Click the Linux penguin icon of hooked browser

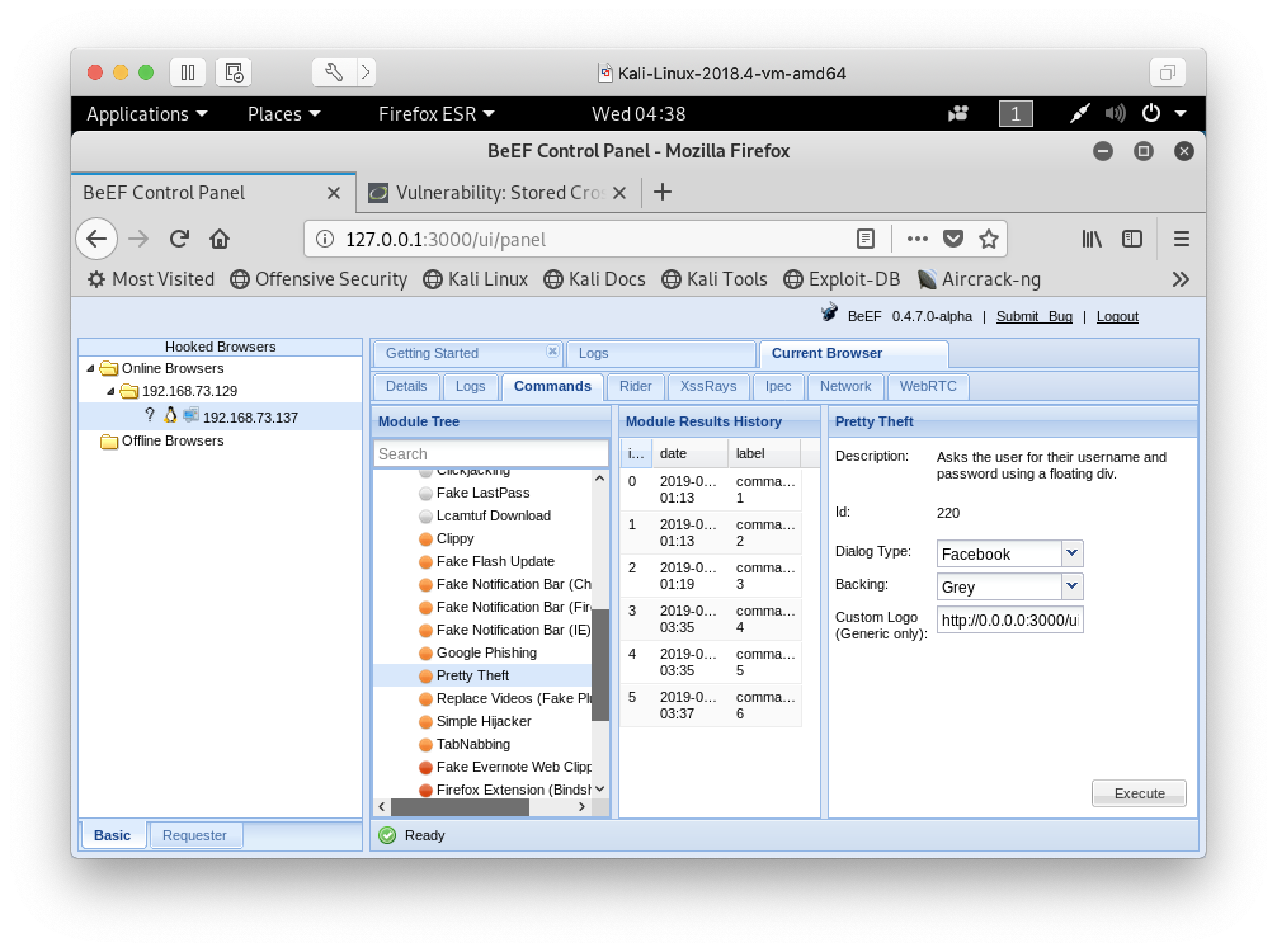tap(170, 415)
